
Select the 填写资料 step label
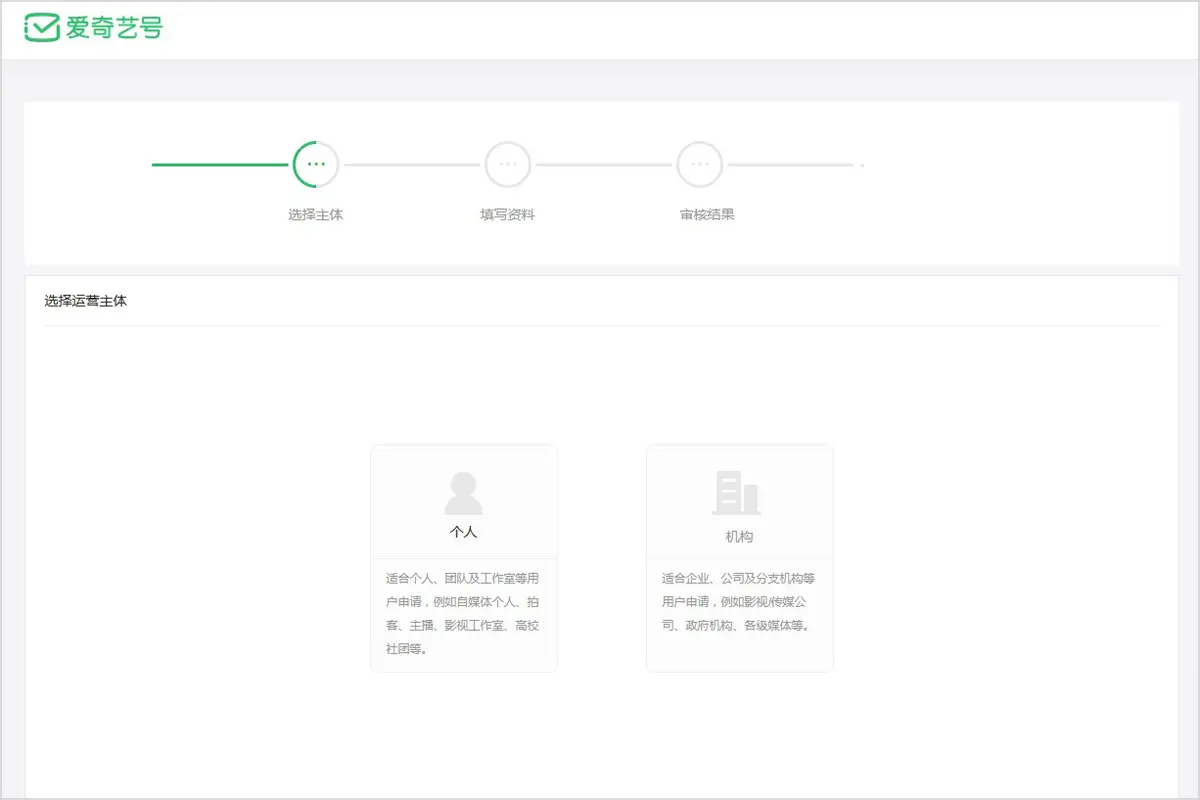pyautogui.click(x=508, y=214)
